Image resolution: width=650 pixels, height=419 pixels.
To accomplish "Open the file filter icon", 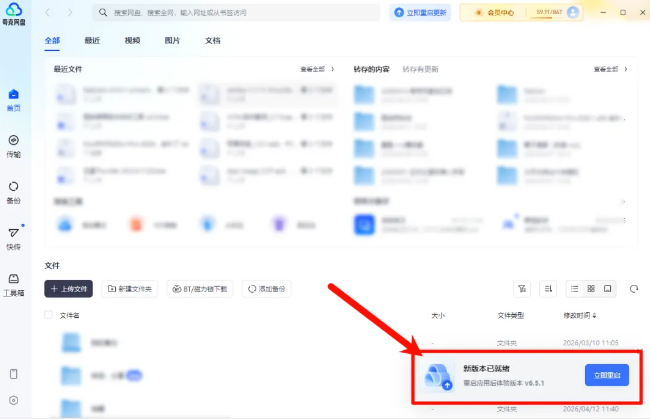I will 522,289.
